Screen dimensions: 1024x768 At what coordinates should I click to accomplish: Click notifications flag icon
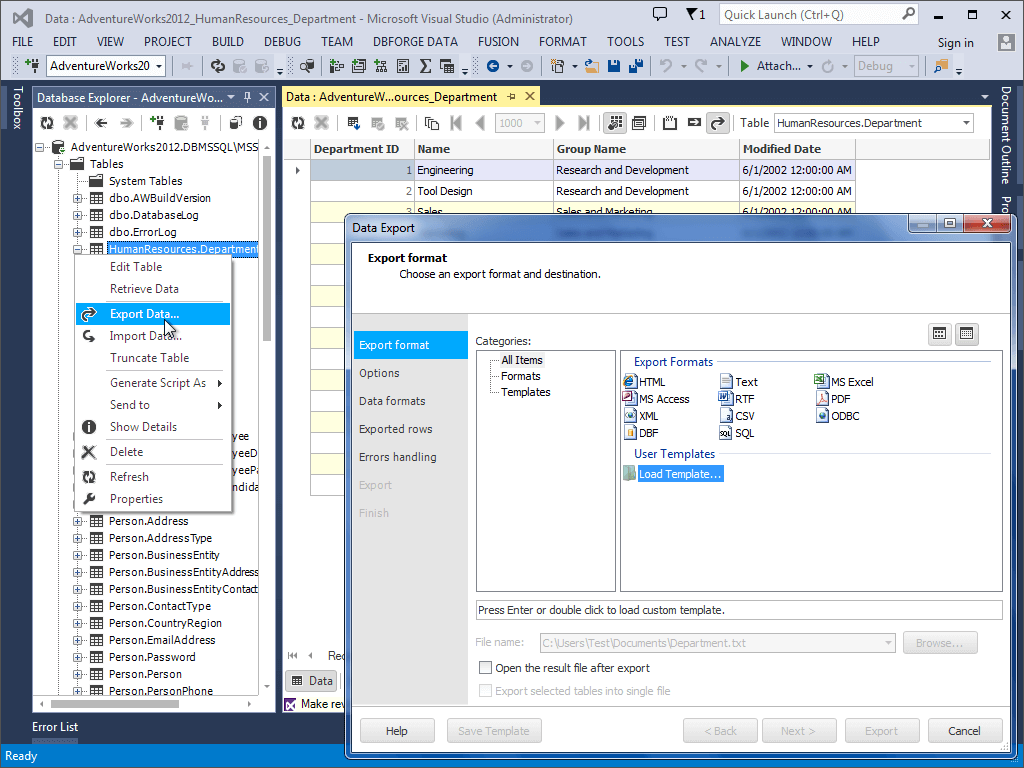[695, 14]
